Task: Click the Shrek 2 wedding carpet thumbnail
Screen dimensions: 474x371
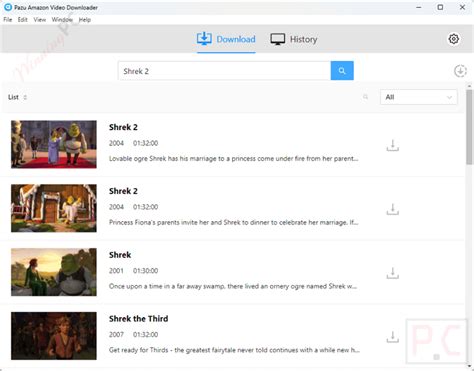Action: (x=54, y=144)
